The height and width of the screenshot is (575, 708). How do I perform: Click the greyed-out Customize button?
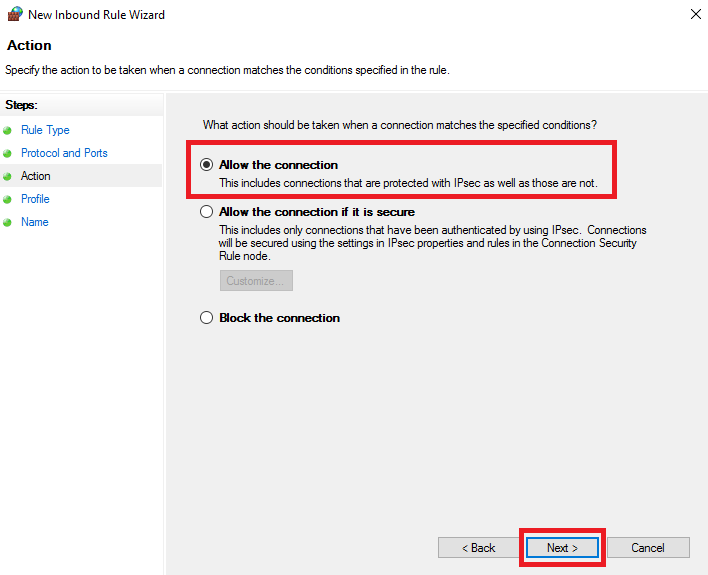(x=256, y=280)
